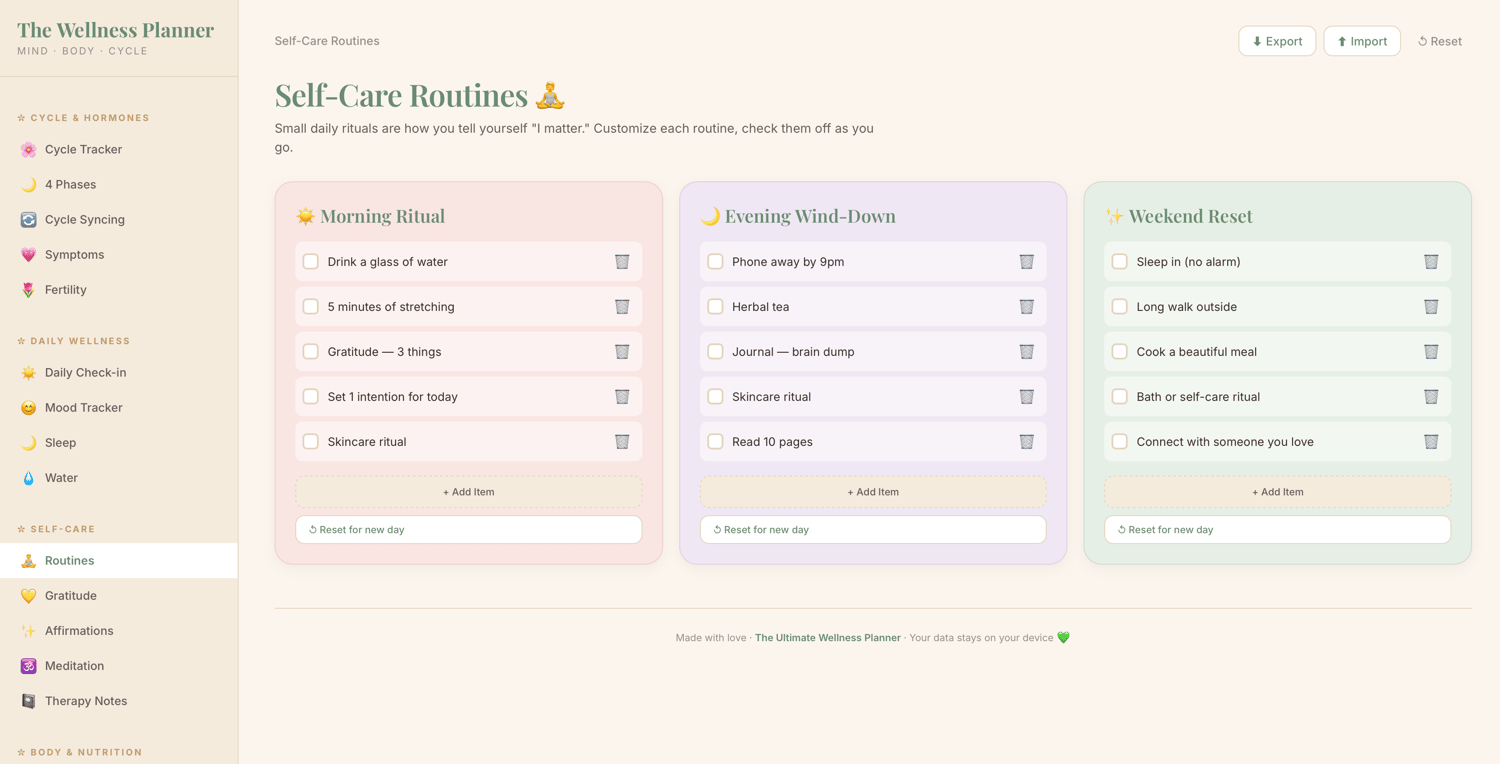1500x764 pixels.
Task: Add an item to Evening Wind-Down
Action: (x=873, y=492)
